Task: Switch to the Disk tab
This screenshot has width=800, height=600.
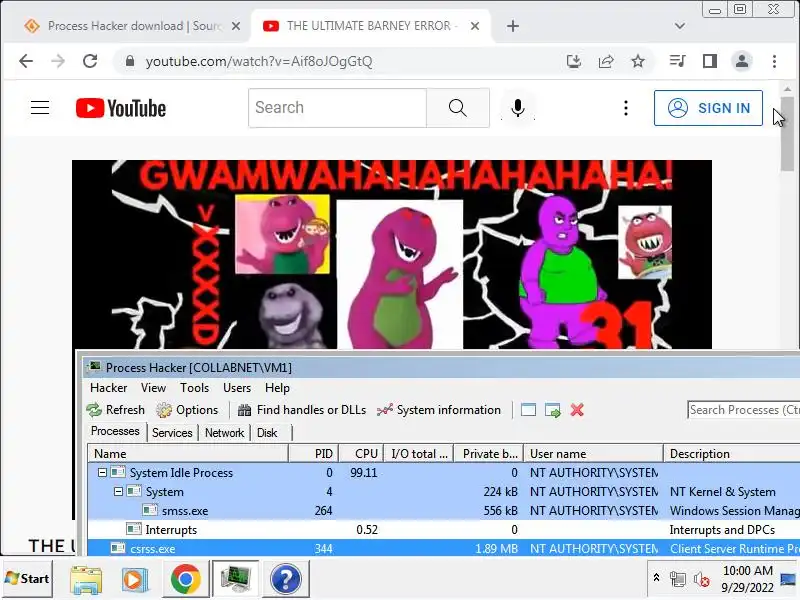Action: (x=267, y=433)
